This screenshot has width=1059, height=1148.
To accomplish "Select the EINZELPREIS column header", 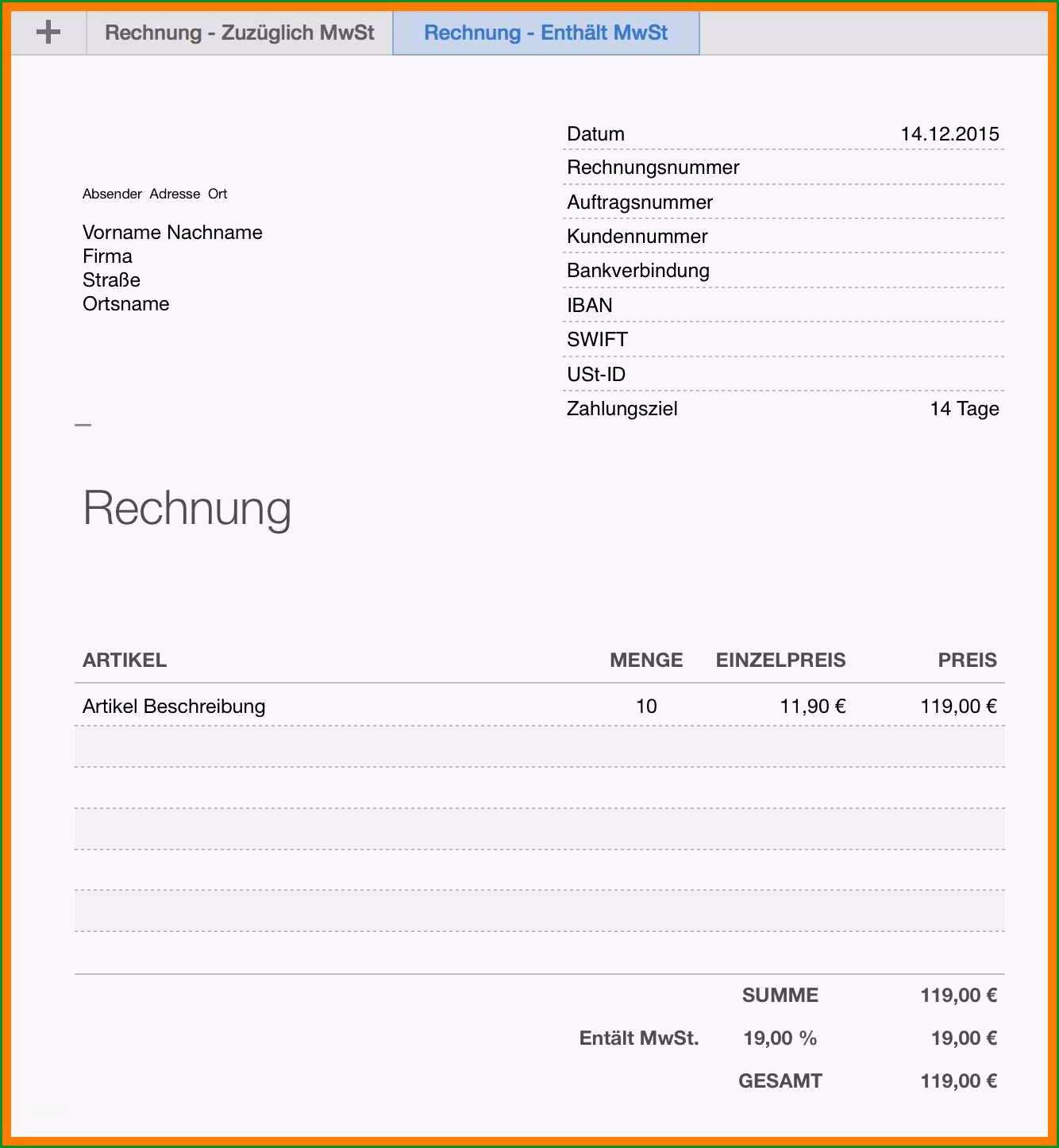I will click(781, 661).
